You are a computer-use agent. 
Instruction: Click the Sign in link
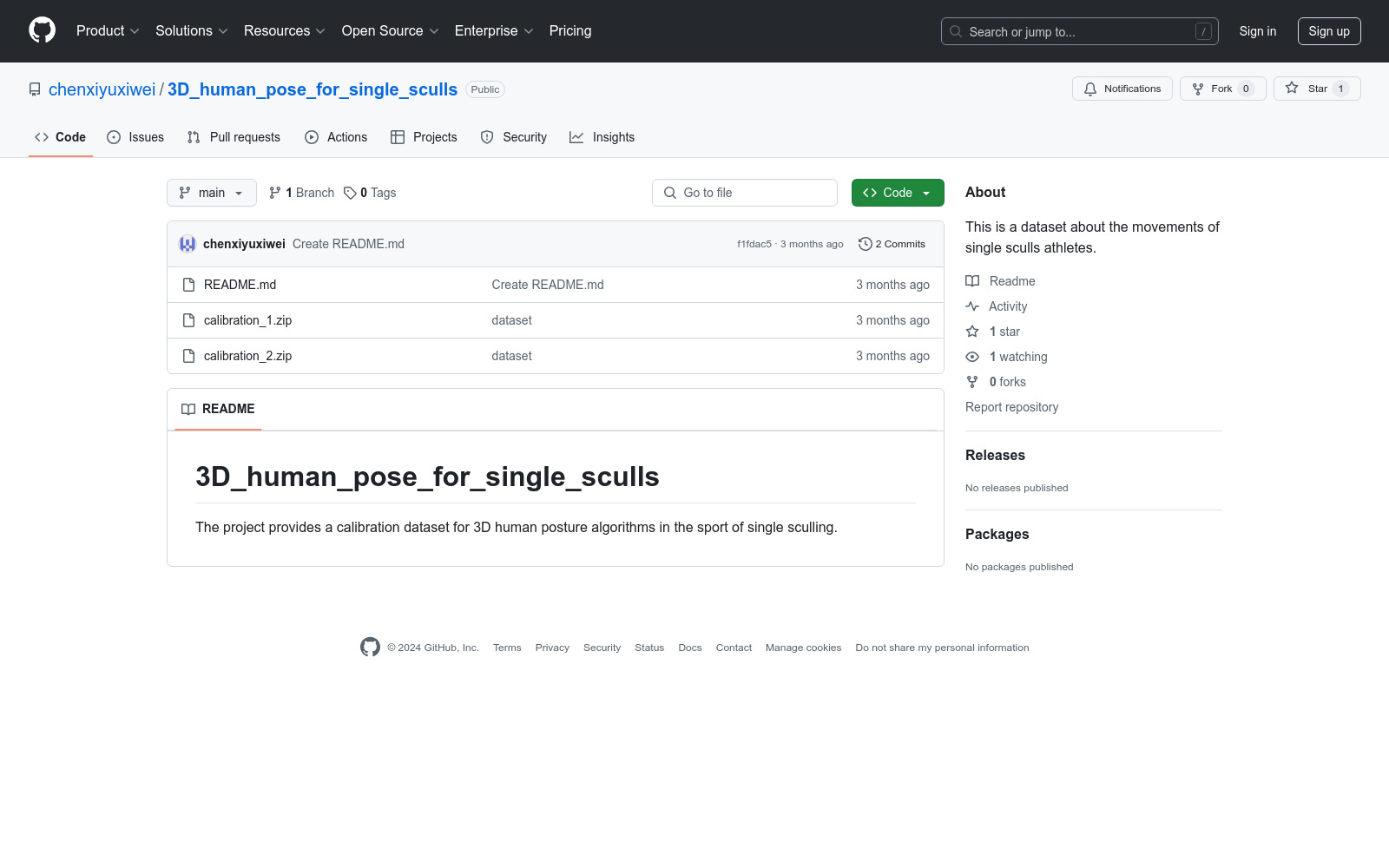pyautogui.click(x=1258, y=31)
